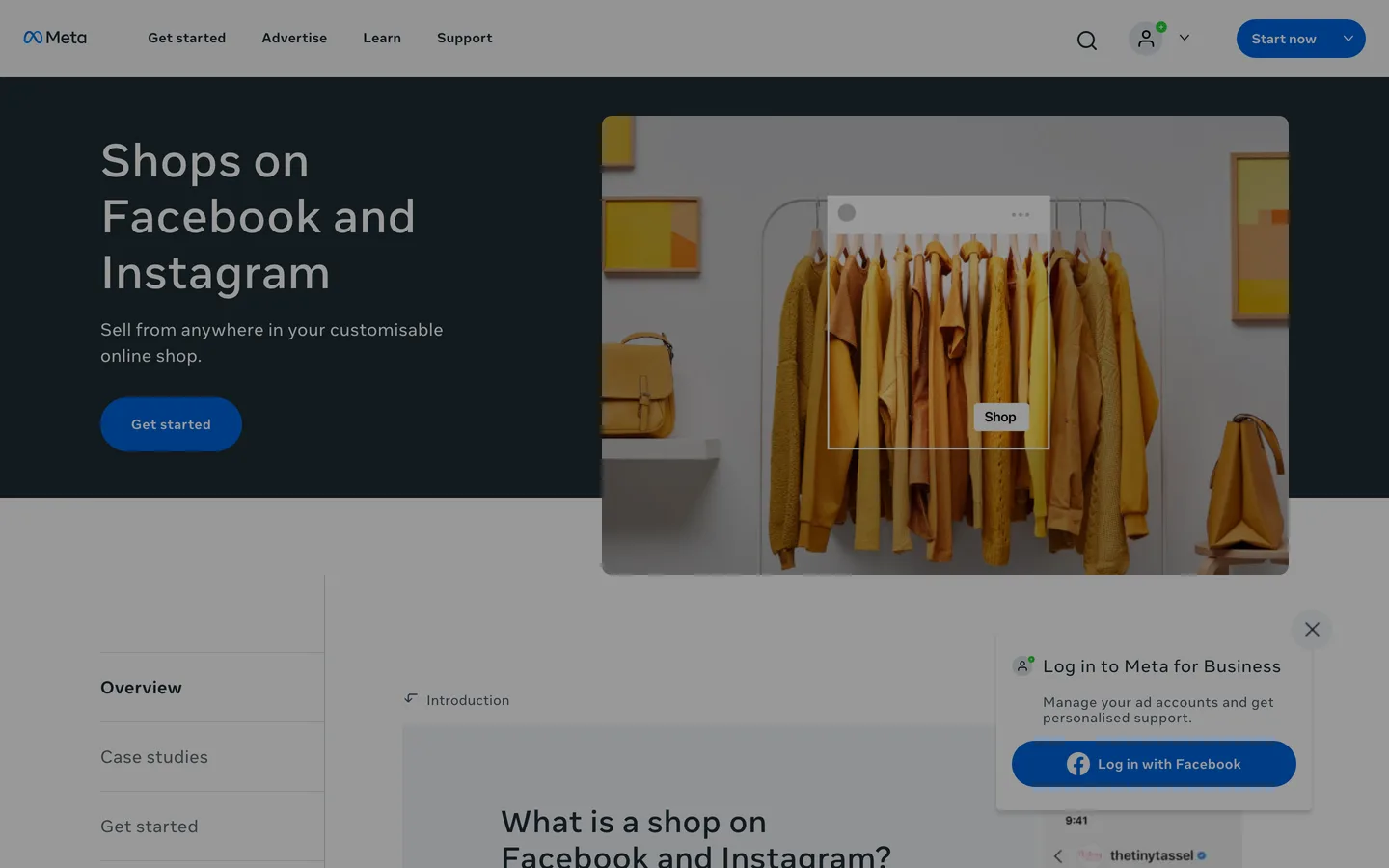
Task: Open the Learn menu
Action: [382, 38]
